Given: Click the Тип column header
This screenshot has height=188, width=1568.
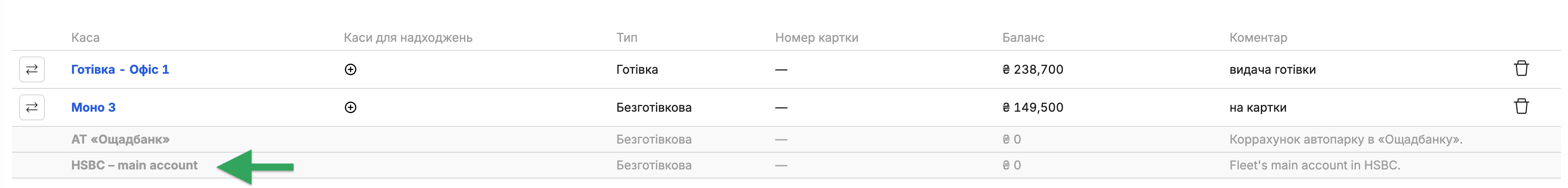Looking at the screenshot, I should [x=626, y=37].
